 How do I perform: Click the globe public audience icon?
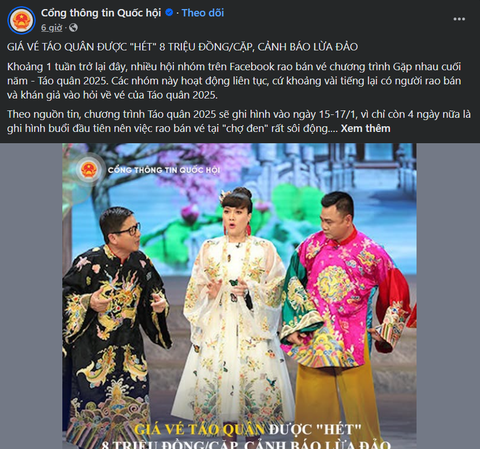(x=73, y=28)
